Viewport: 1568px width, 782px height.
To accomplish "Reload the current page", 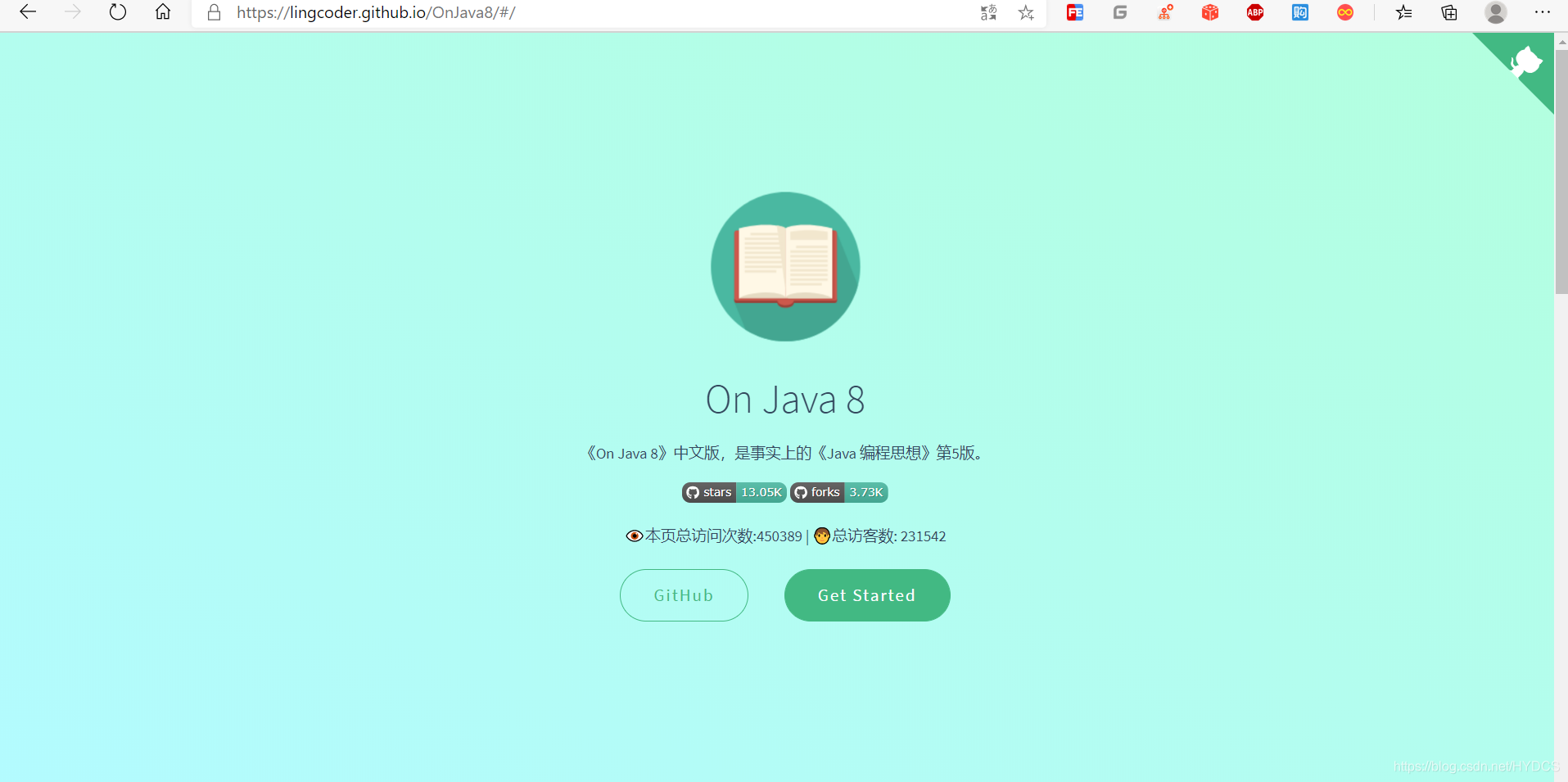I will click(118, 12).
